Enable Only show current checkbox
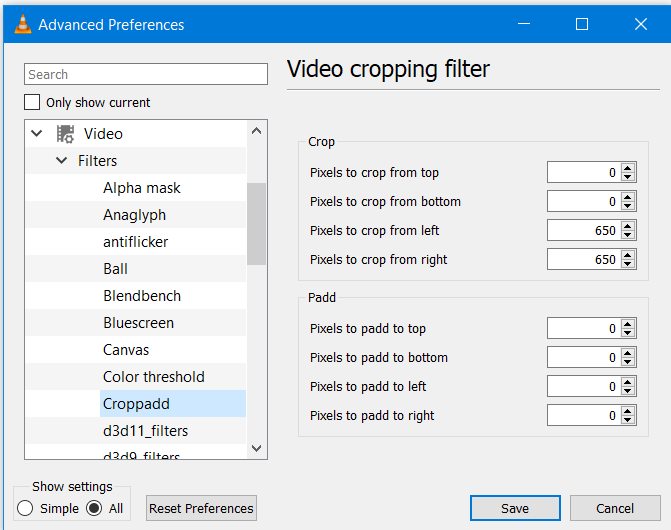671x530 pixels. [33, 102]
